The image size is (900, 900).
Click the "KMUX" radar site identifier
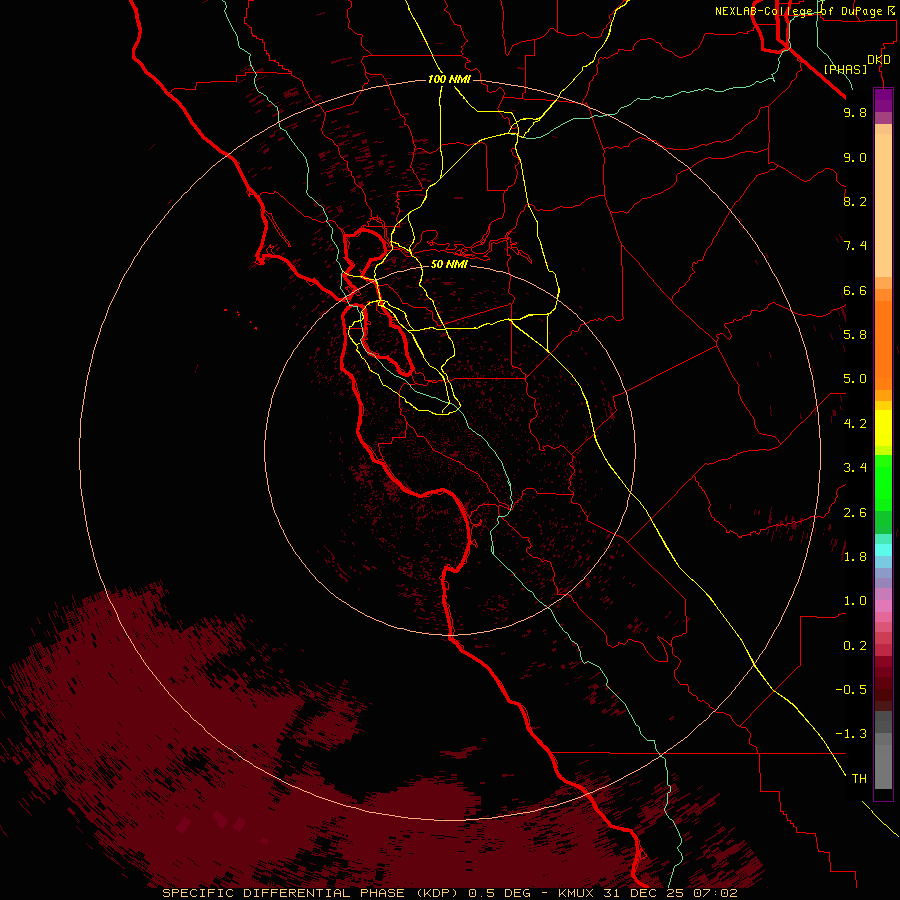(576, 893)
